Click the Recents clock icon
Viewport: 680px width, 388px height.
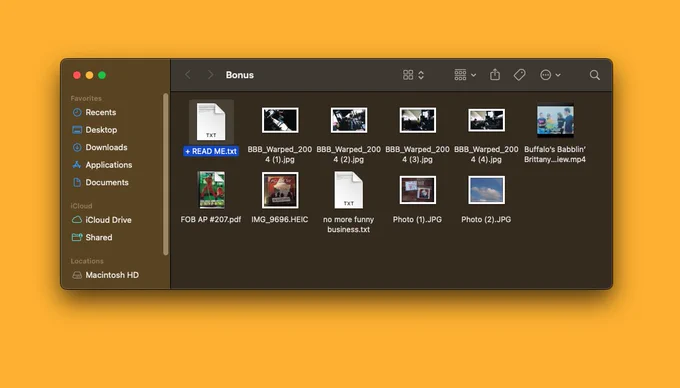(77, 112)
